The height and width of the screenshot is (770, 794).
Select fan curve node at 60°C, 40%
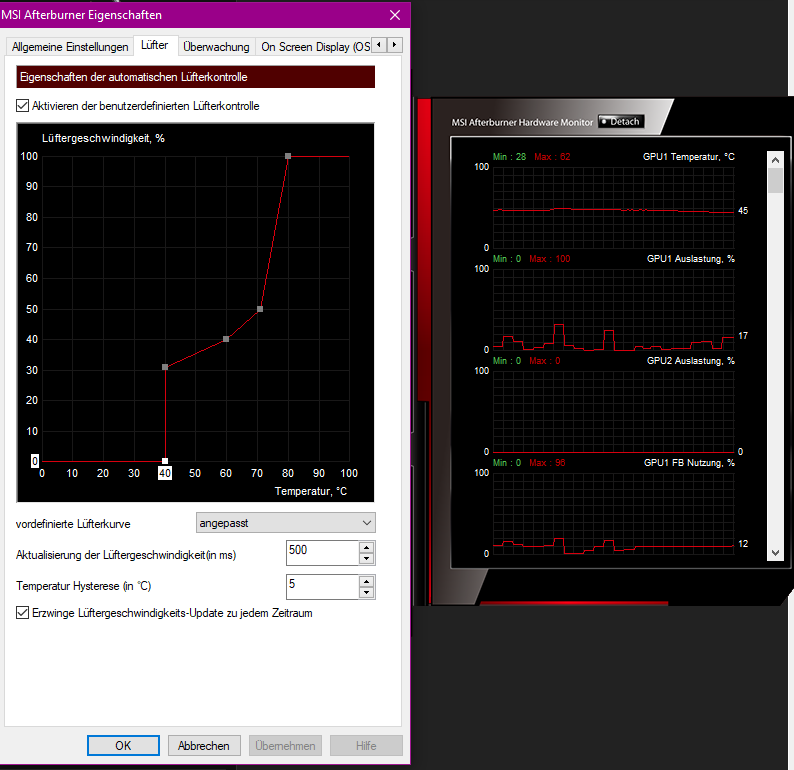[x=226, y=339]
